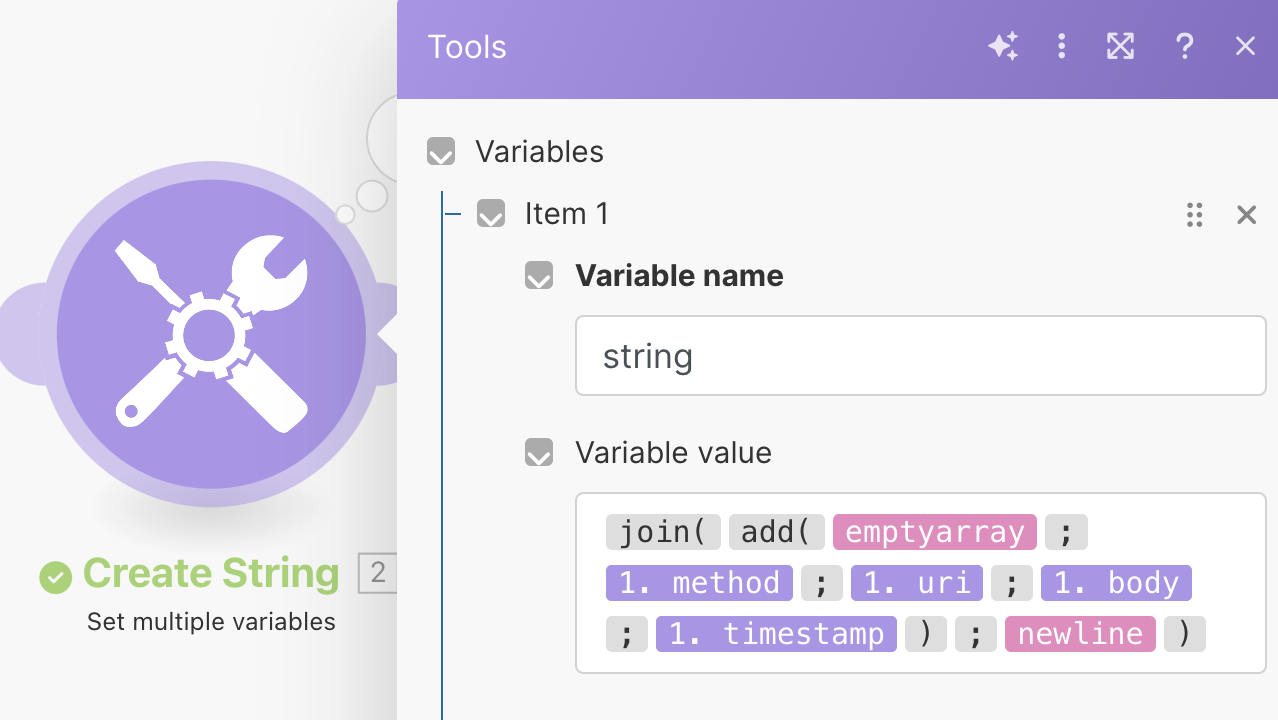Collapse the Item 1 entry

click(491, 214)
